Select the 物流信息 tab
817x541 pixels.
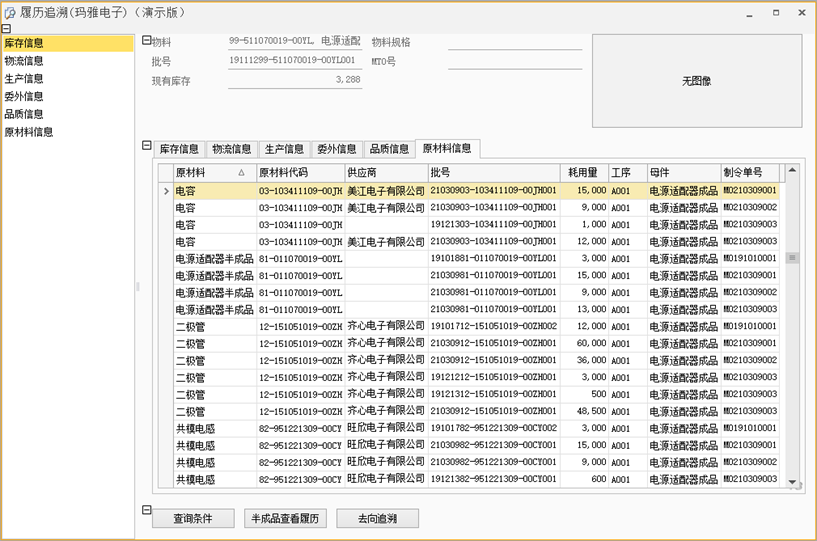231,149
